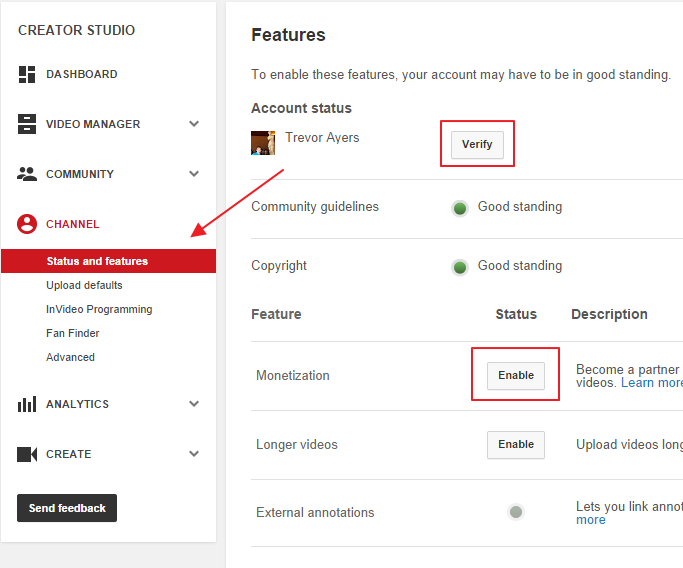Viewport: 683px width, 568px height.
Task: Click the Community guidelines green status dot
Action: click(x=460, y=208)
